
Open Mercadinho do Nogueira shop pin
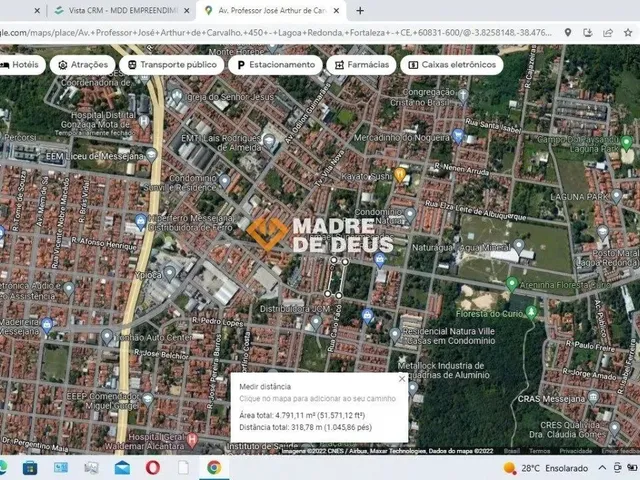coord(458,135)
